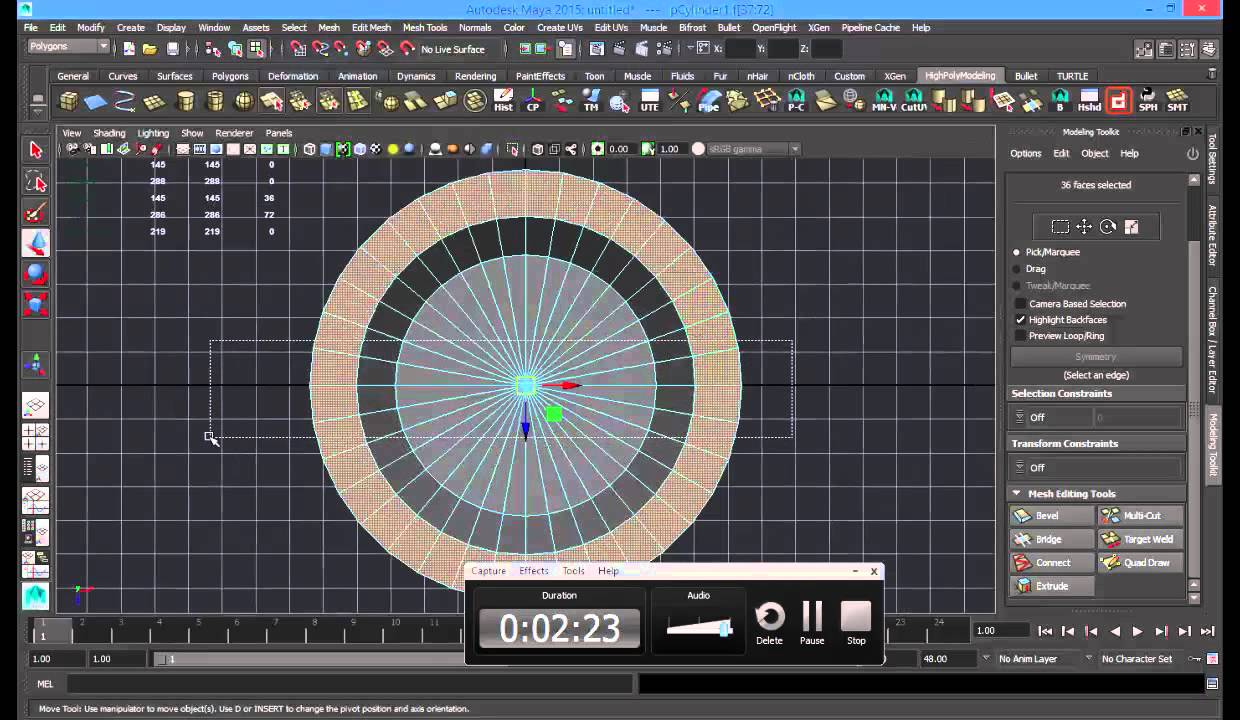The height and width of the screenshot is (720, 1240).
Task: Activate the Quad Draw tool
Action: click(1140, 563)
